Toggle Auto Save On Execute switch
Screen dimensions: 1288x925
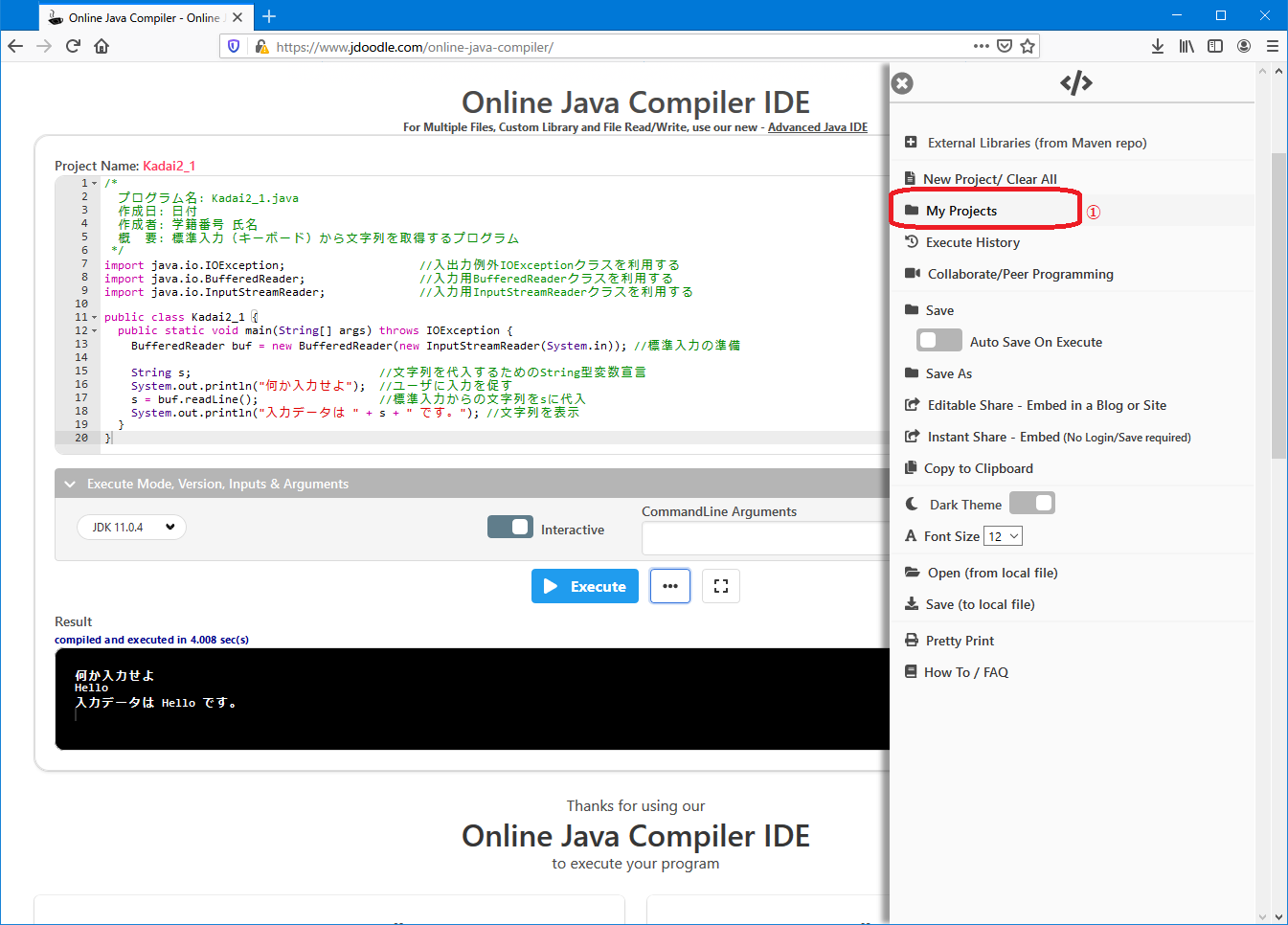click(x=938, y=341)
